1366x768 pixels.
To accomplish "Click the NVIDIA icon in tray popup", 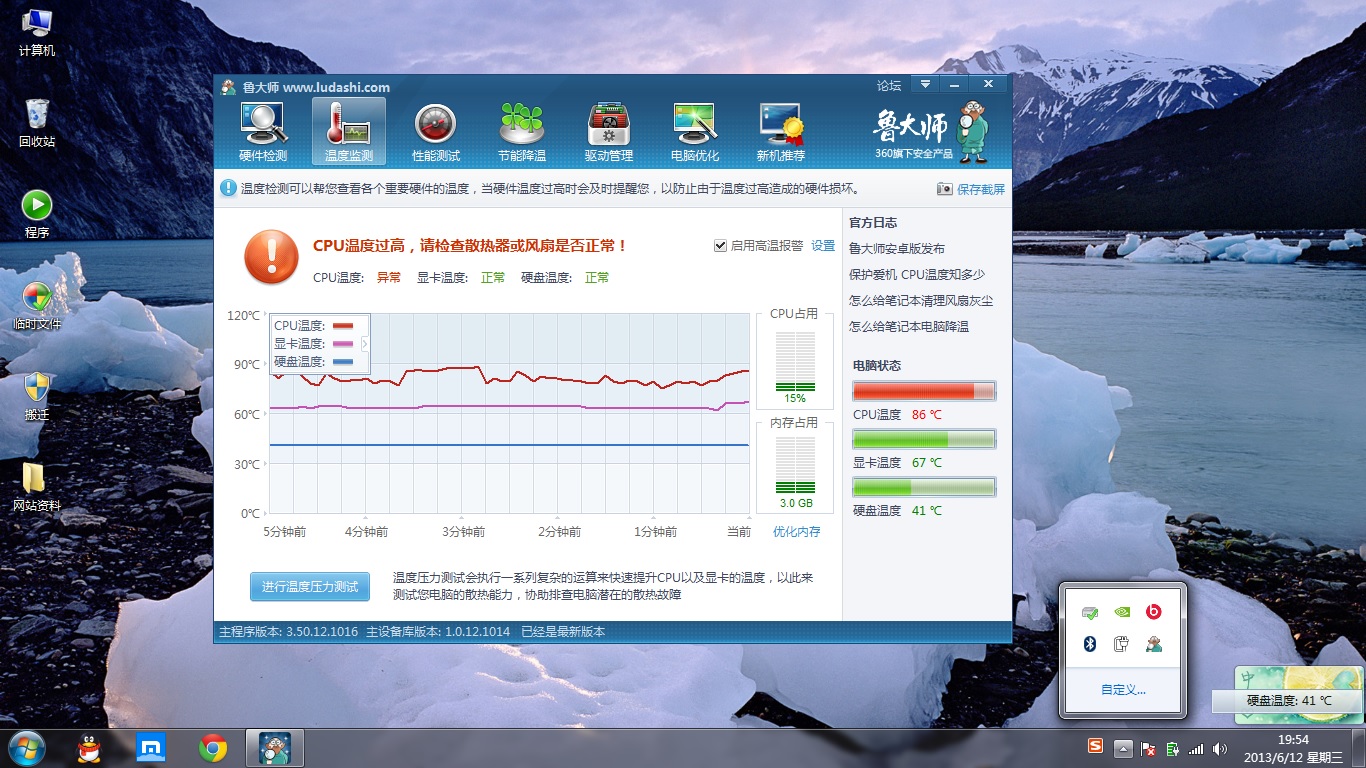I will click(x=1122, y=612).
